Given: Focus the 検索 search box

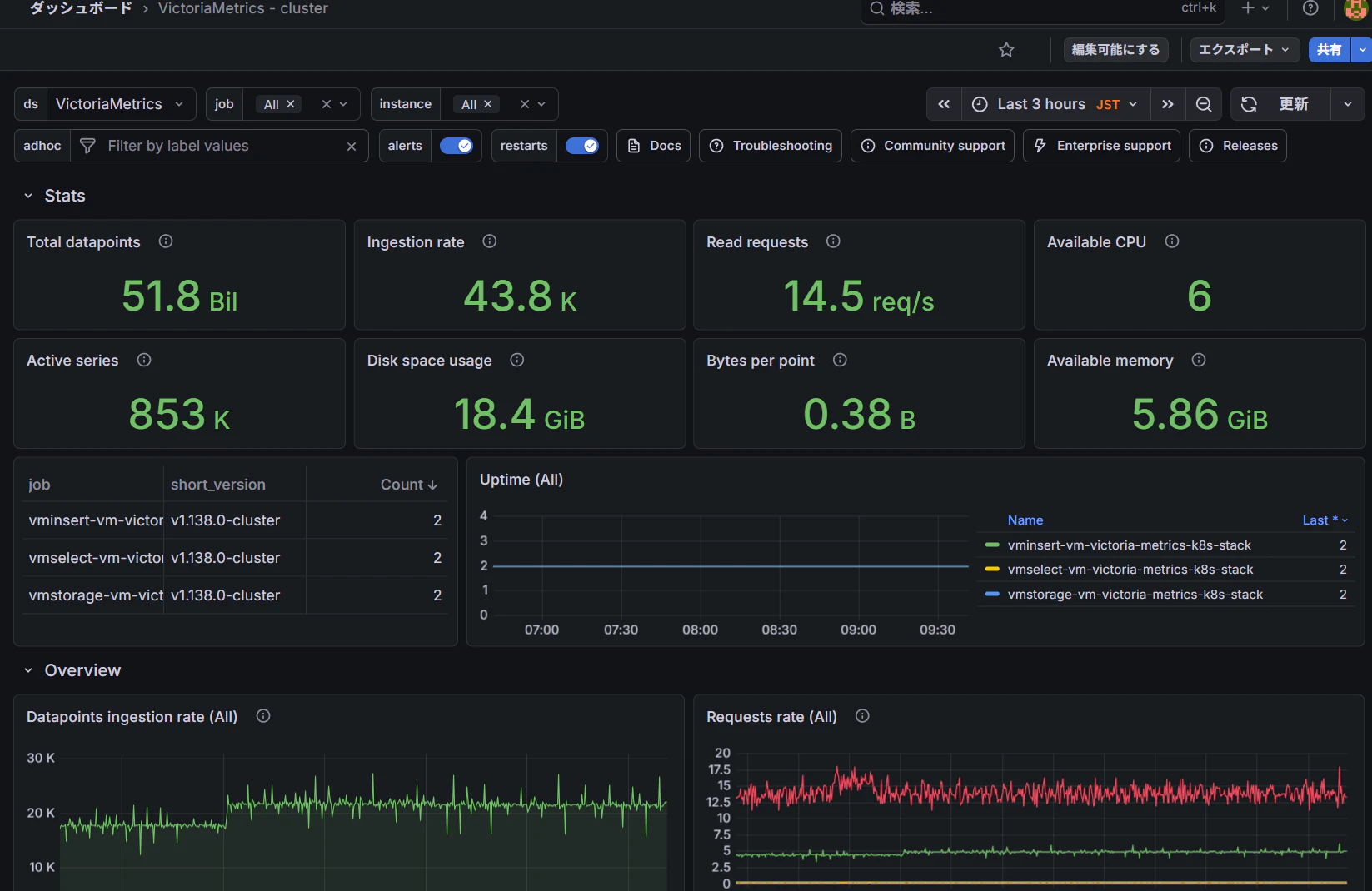Looking at the screenshot, I should (1043, 9).
